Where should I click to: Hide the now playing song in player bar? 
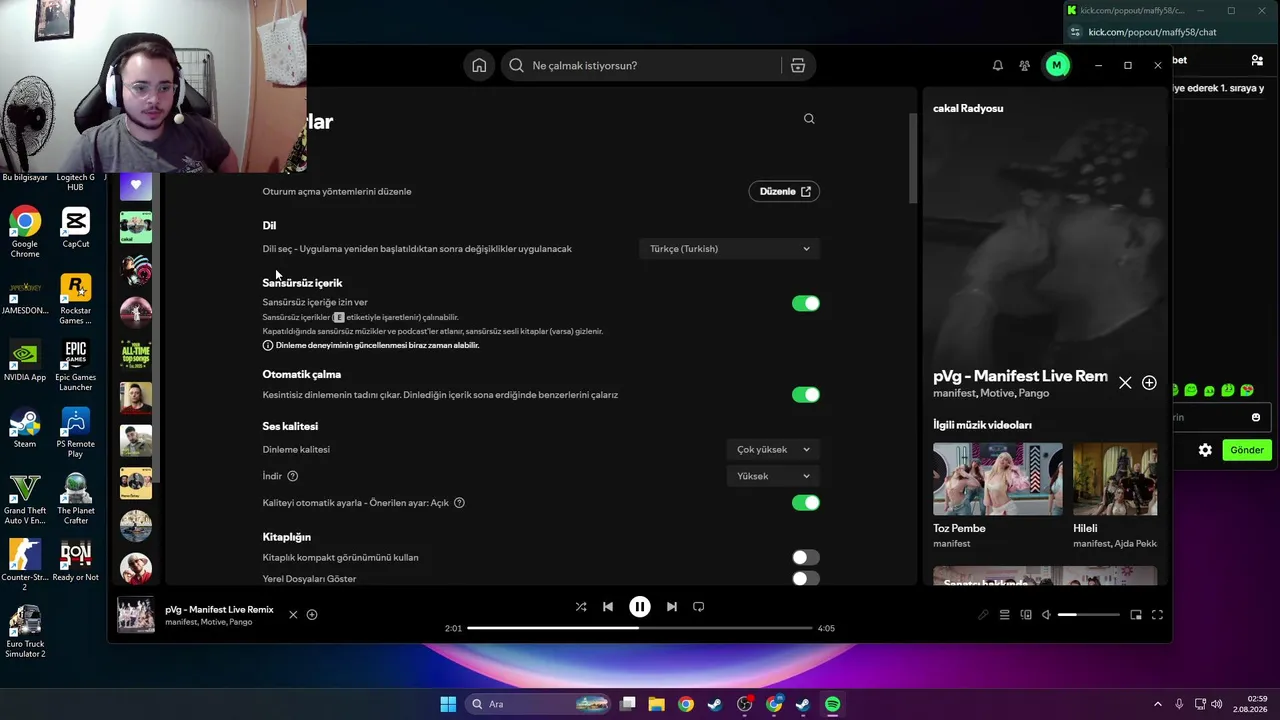tap(293, 615)
